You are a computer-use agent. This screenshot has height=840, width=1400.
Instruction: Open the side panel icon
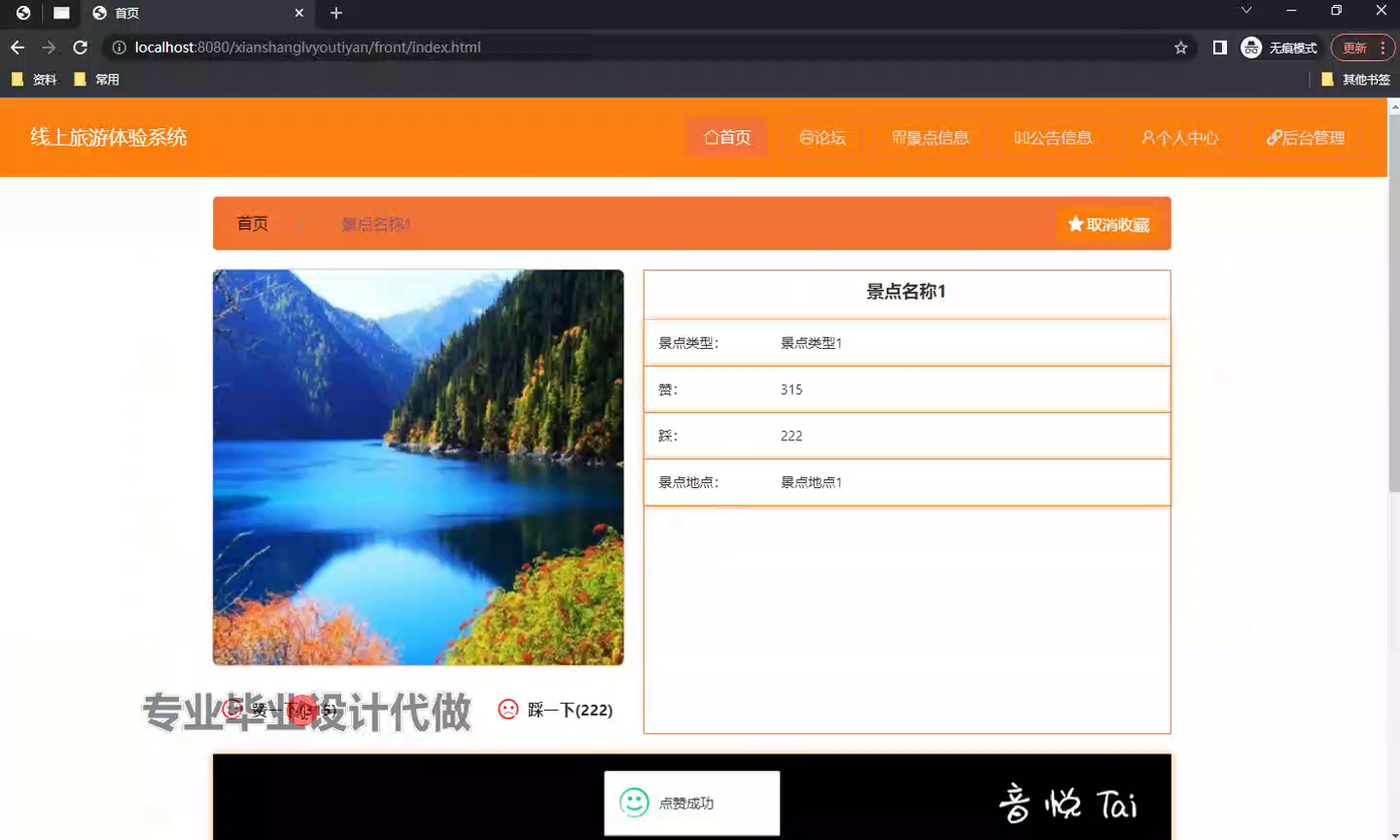point(1220,48)
